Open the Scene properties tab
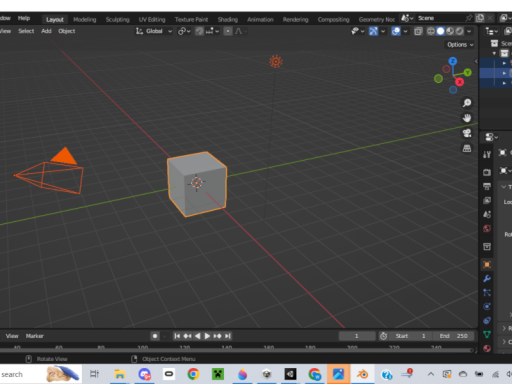512x384 pixels. point(487,214)
